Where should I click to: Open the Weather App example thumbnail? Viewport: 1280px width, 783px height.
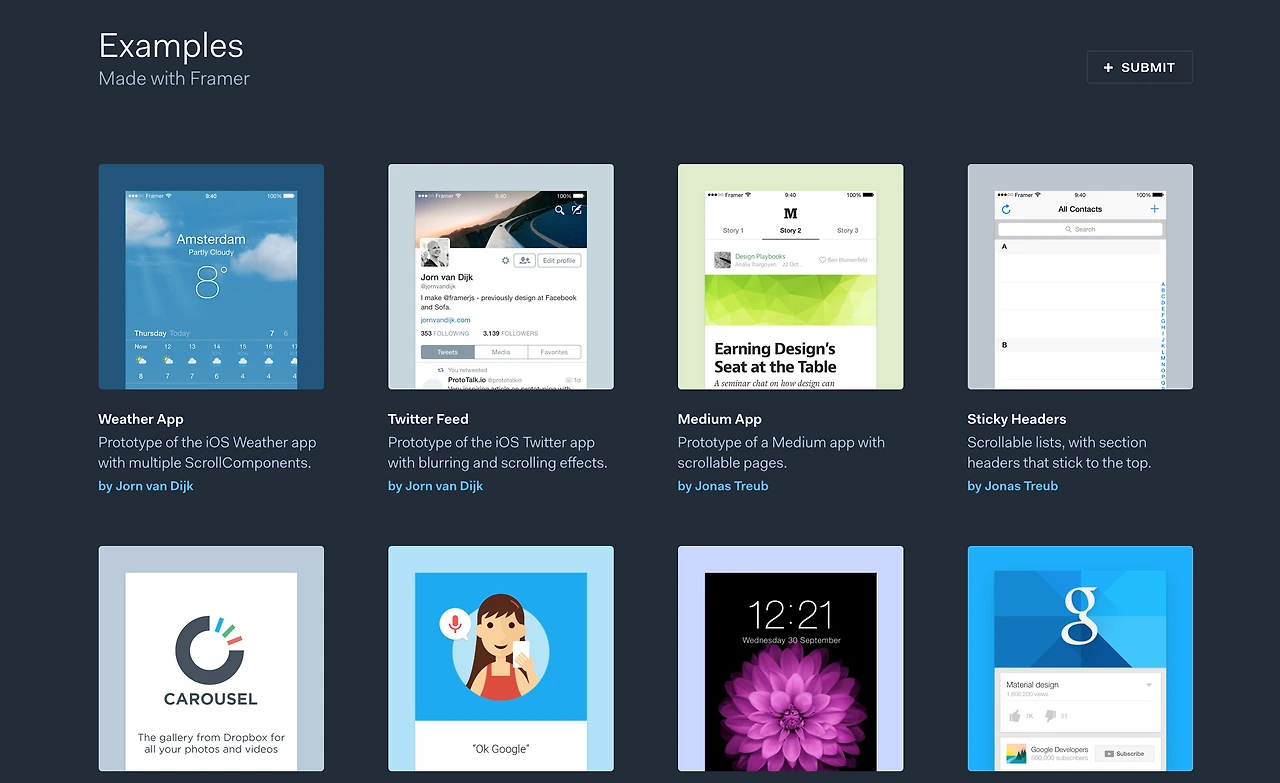211,277
